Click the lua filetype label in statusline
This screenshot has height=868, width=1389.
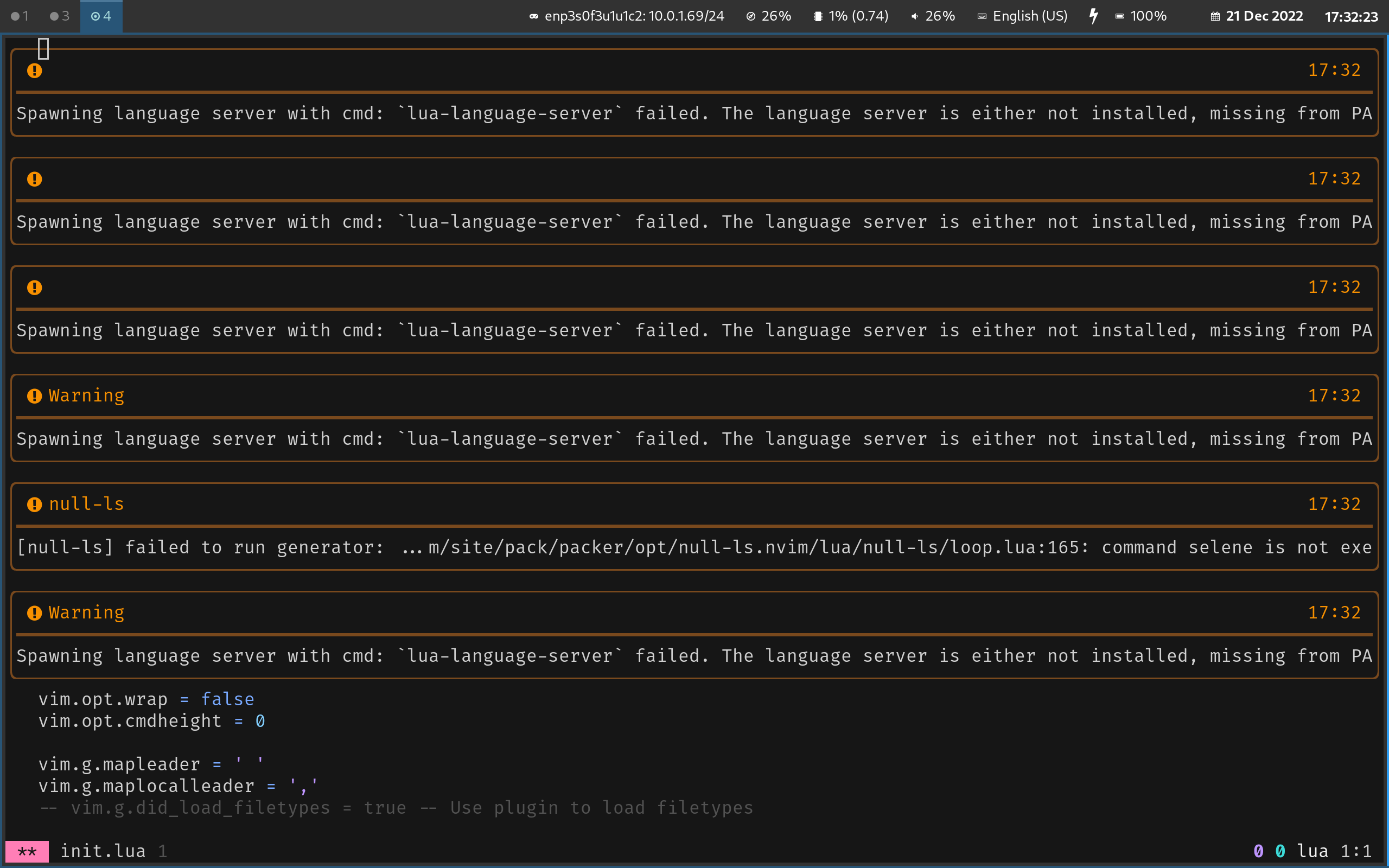pos(1312,851)
